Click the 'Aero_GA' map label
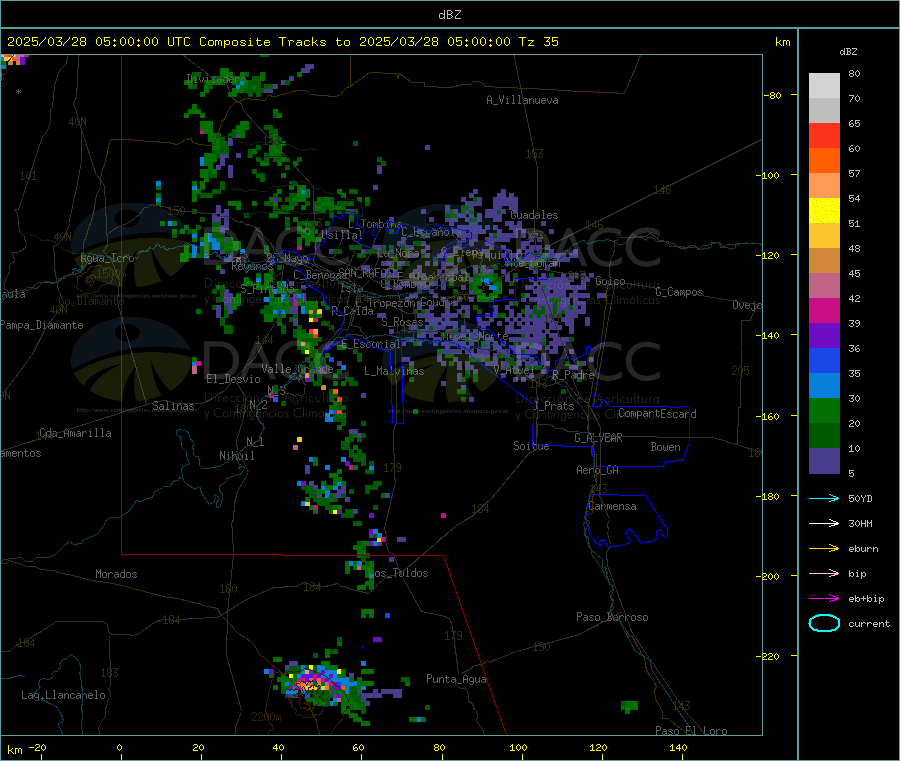The width and height of the screenshot is (900, 761). point(598,470)
